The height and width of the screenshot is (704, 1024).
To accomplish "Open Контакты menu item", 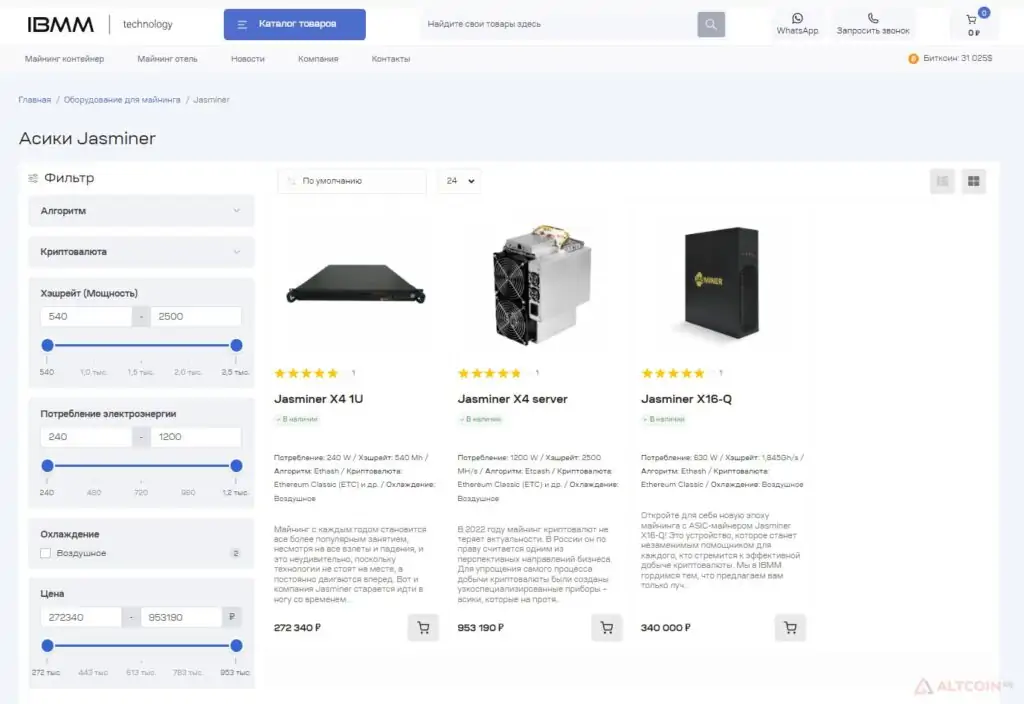I will coord(391,59).
